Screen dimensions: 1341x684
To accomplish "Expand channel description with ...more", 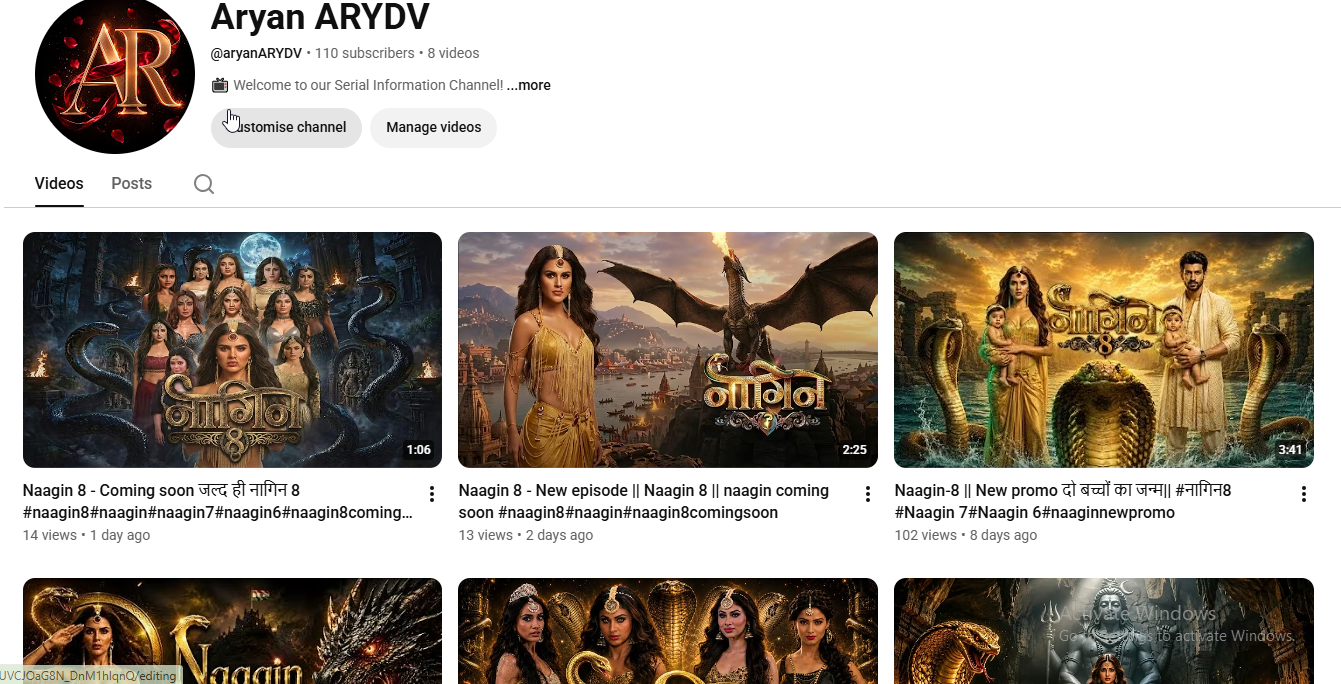I will [529, 85].
